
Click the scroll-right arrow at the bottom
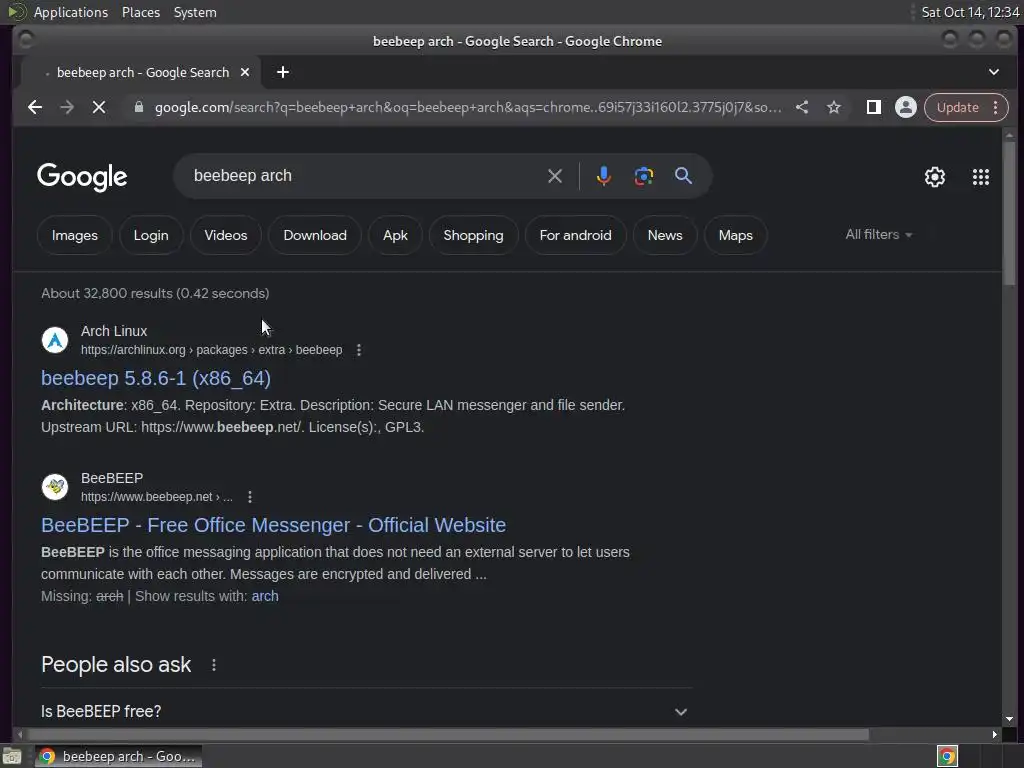point(994,735)
